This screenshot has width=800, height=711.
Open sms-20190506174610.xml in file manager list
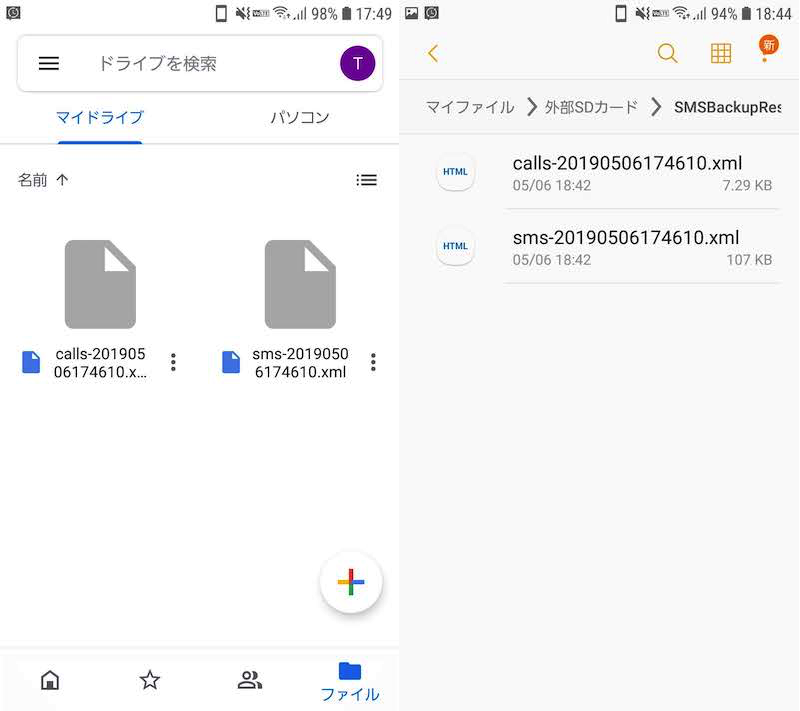pos(625,247)
